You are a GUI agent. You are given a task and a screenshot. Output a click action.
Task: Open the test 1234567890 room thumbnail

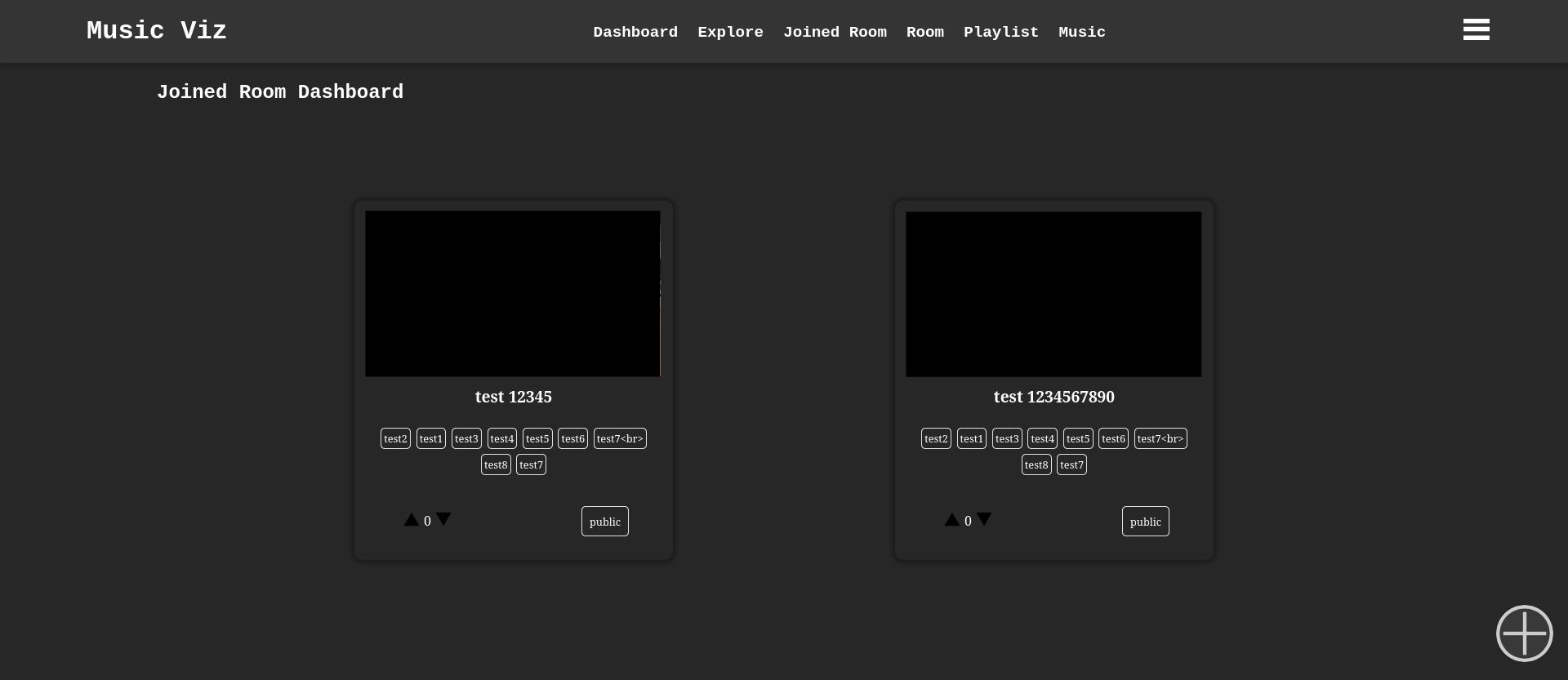coord(1053,294)
